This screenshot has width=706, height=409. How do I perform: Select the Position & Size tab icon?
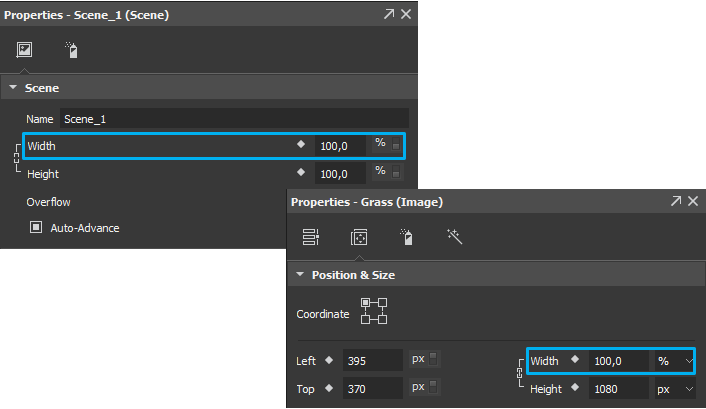click(x=359, y=237)
